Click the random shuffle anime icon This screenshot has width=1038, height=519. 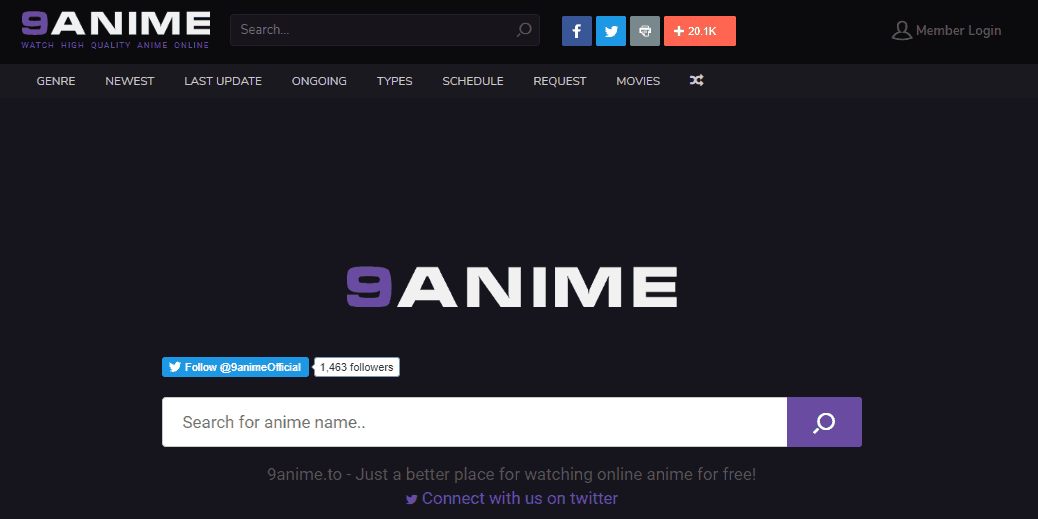696,81
